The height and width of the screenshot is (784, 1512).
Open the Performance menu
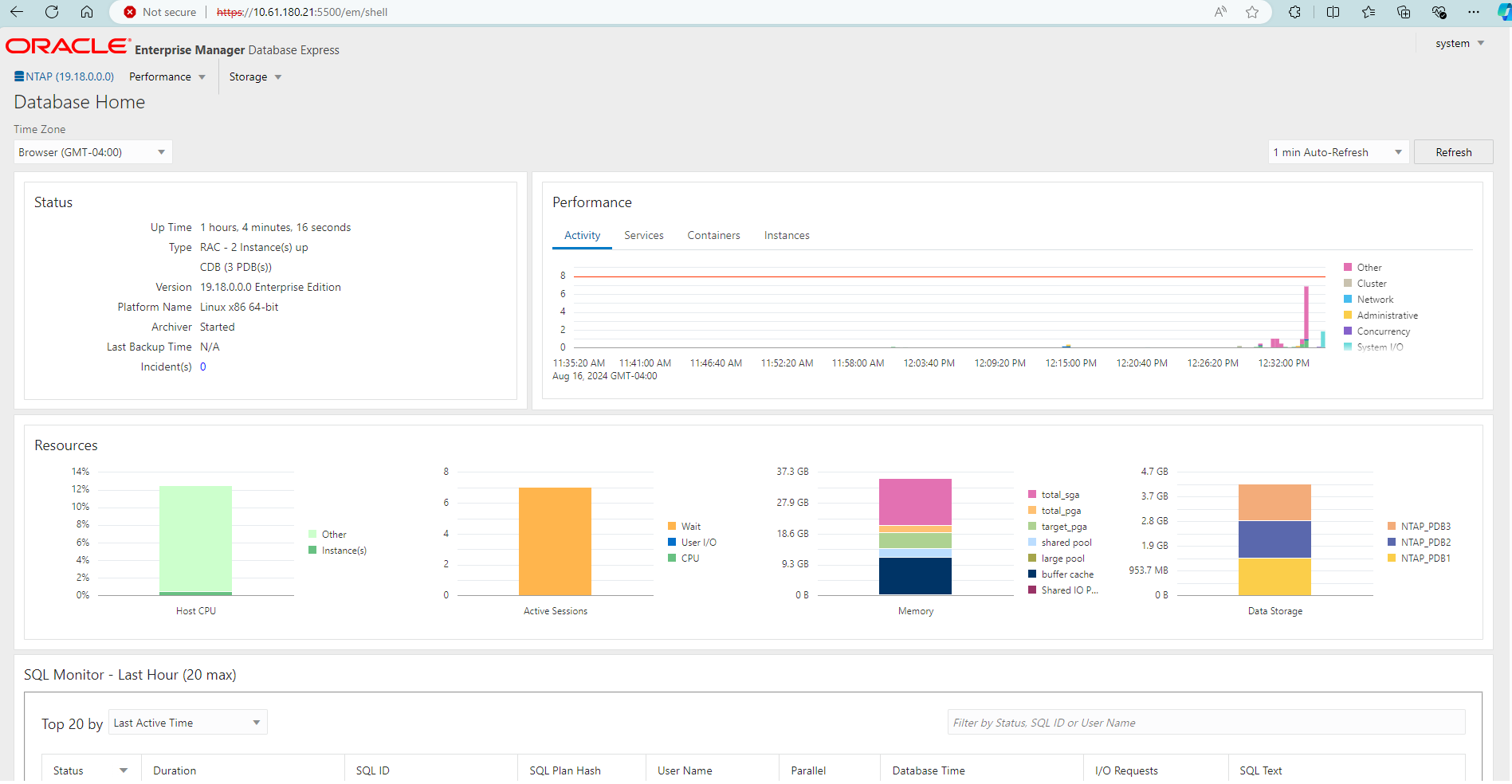[x=167, y=77]
